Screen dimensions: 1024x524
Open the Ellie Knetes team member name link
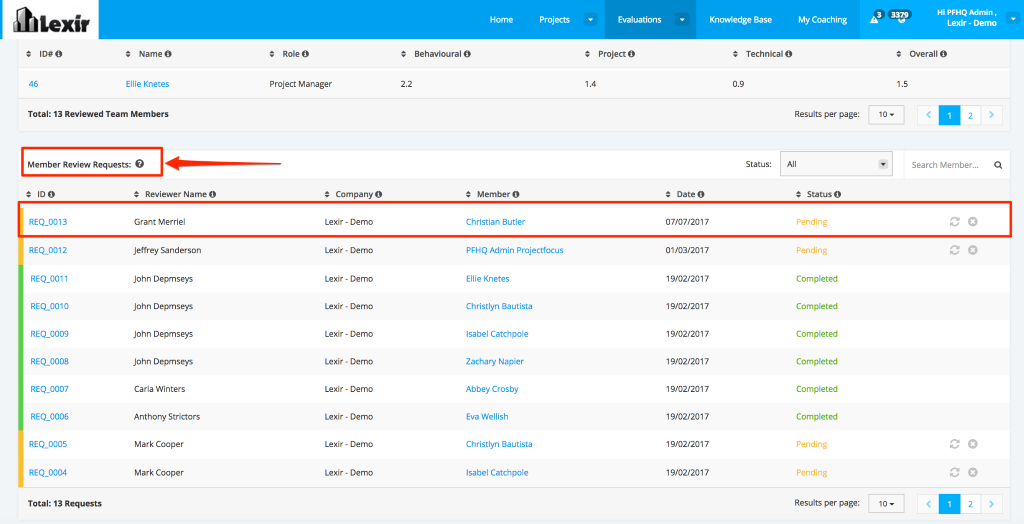point(148,84)
